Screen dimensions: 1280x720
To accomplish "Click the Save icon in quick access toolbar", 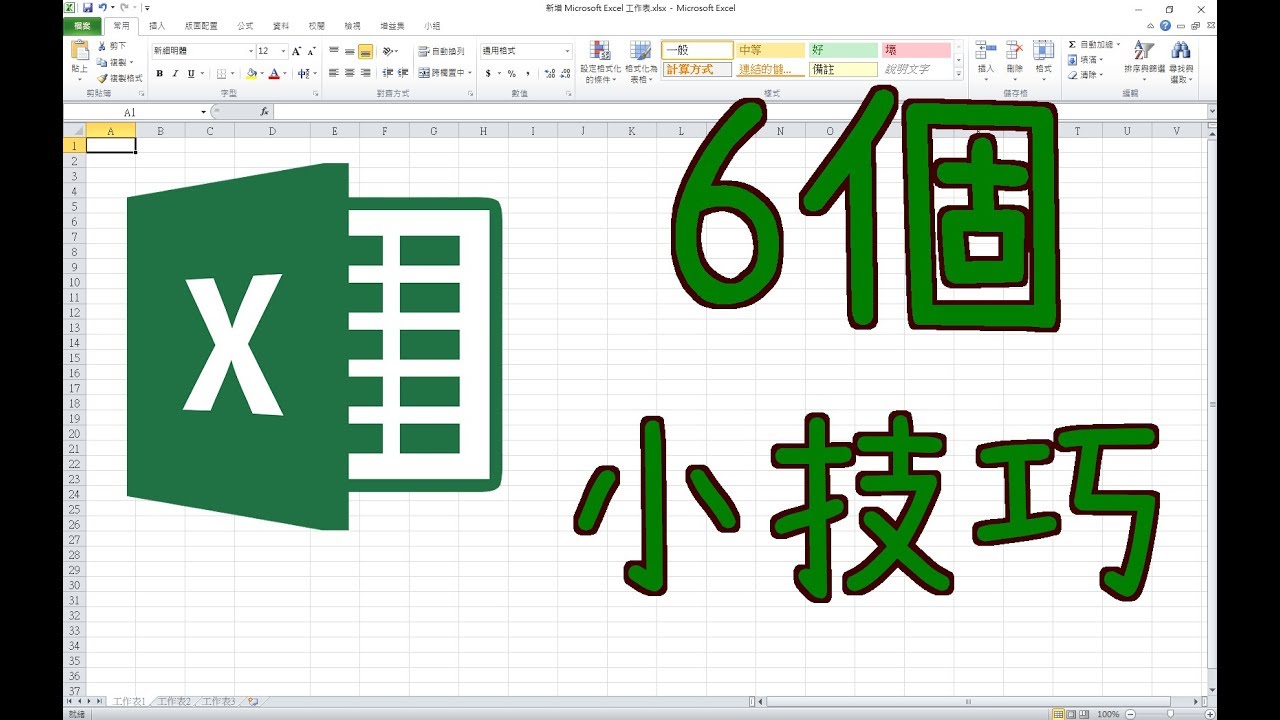I will point(88,8).
